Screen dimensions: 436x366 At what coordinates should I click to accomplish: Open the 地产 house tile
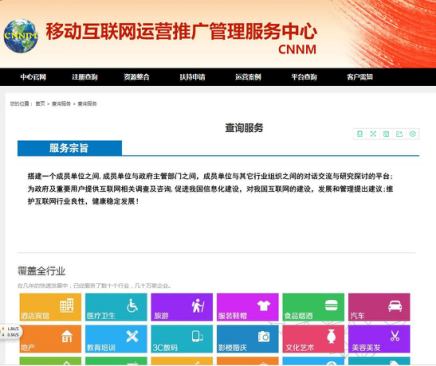pyautogui.click(x=50, y=339)
